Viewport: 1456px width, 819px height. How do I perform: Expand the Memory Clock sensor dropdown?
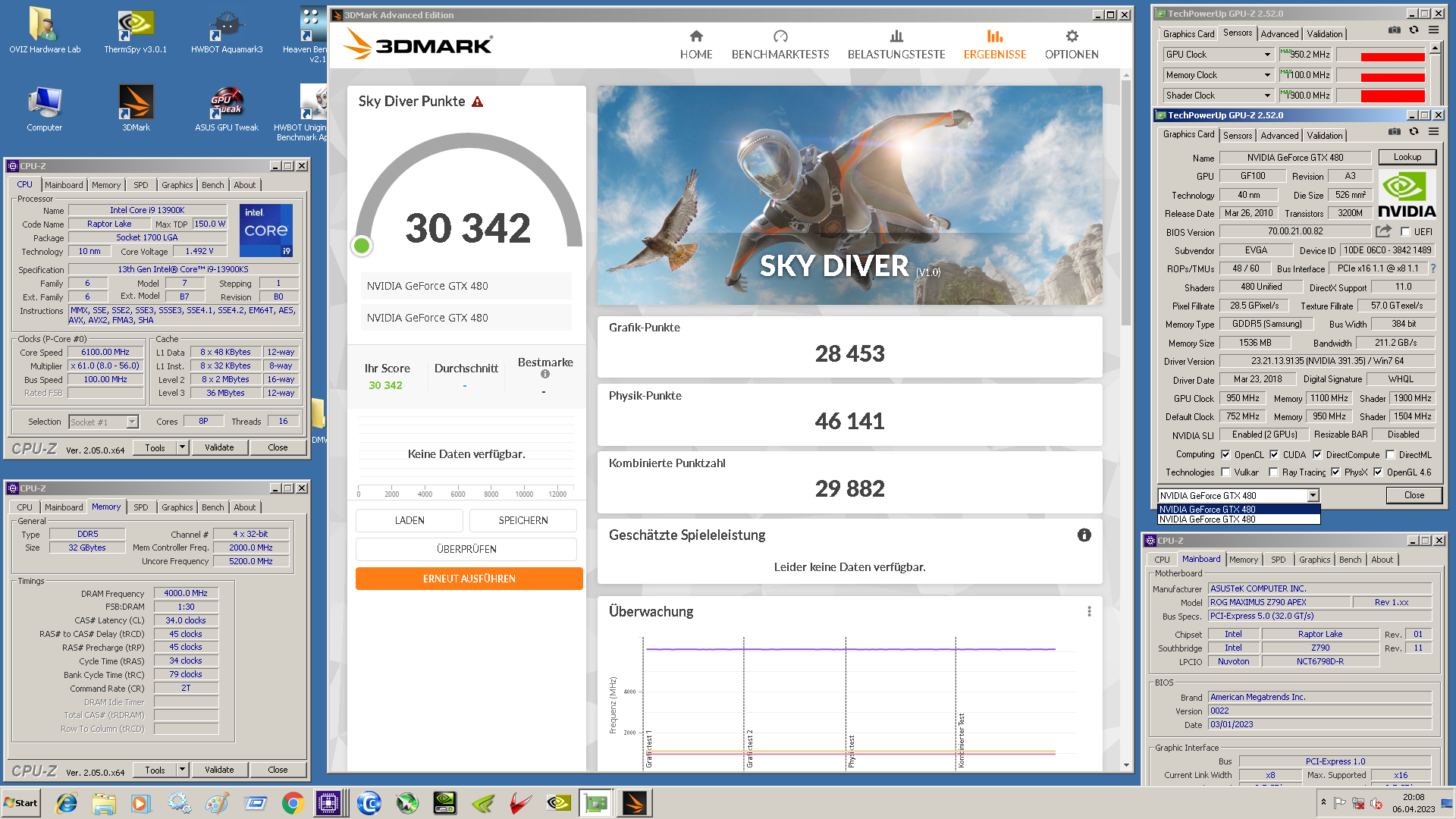tap(1267, 75)
